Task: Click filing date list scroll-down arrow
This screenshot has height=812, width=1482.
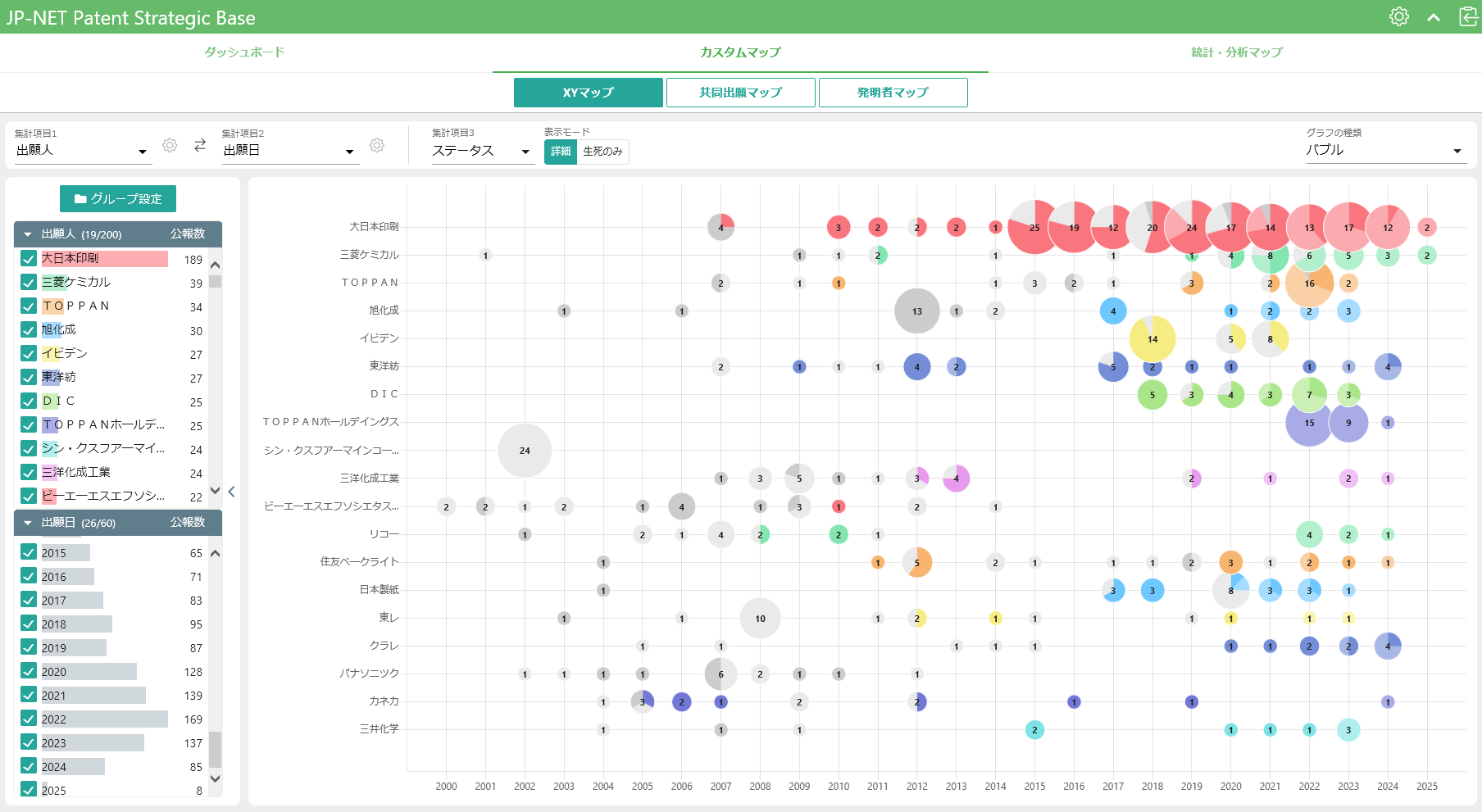Action: (215, 778)
